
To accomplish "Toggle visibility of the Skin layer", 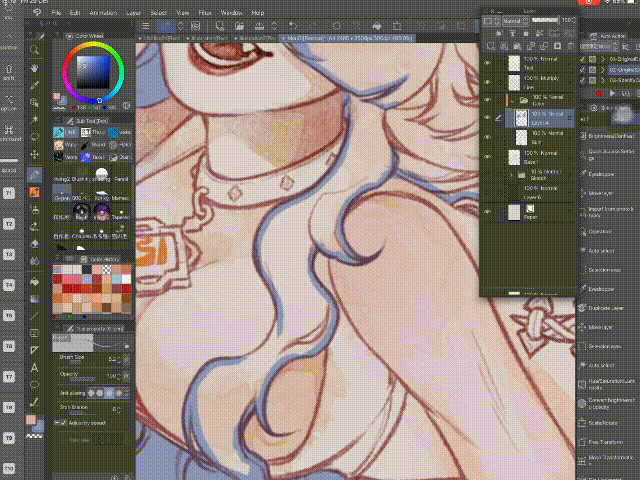I will [487, 137].
